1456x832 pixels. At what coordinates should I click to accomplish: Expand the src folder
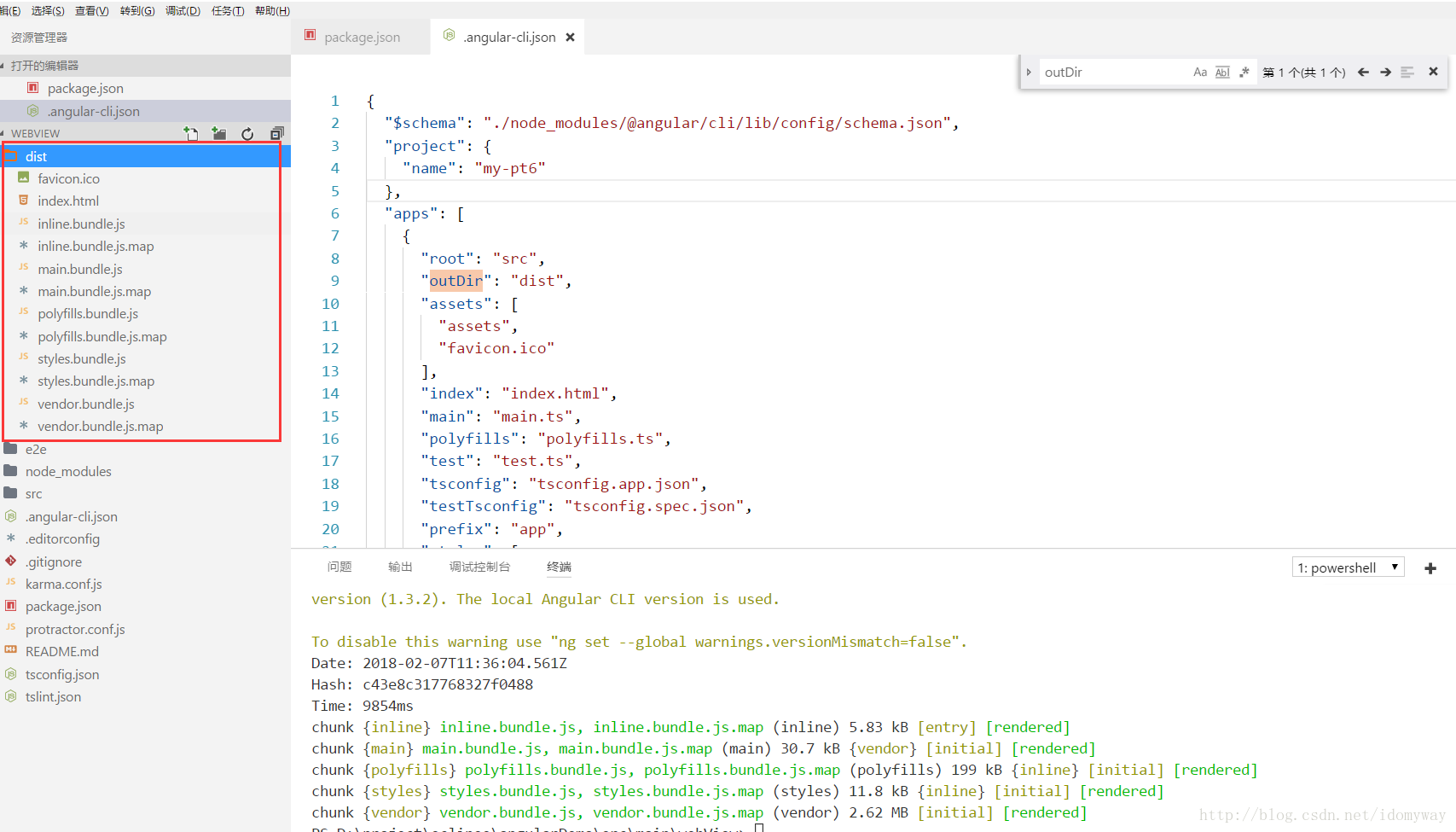click(145, 494)
